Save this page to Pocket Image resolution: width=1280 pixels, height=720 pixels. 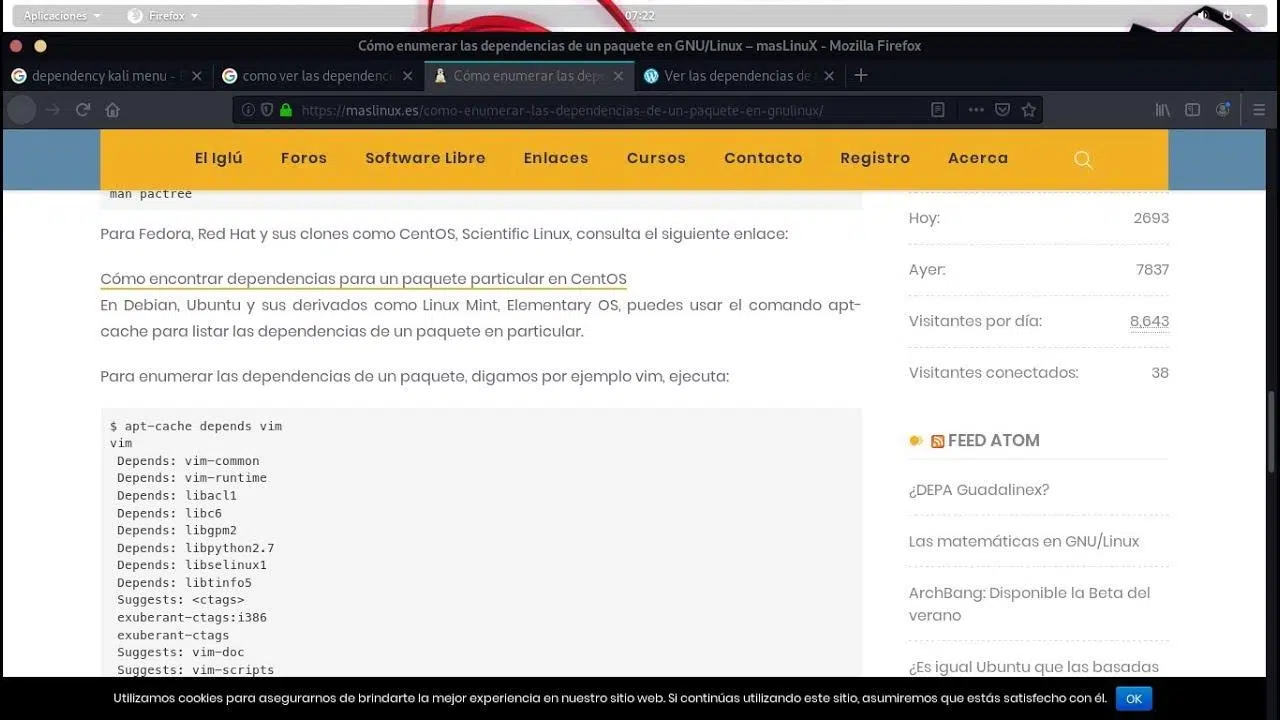pos(1002,110)
